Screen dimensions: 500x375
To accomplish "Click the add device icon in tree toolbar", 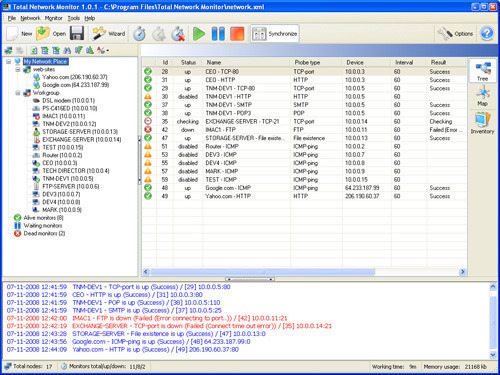I will pos(9,50).
